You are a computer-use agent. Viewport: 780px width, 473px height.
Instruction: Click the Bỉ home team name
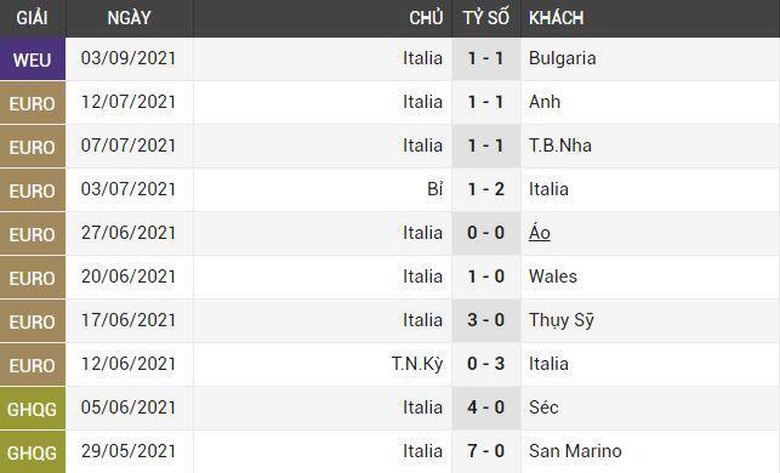[x=434, y=189]
